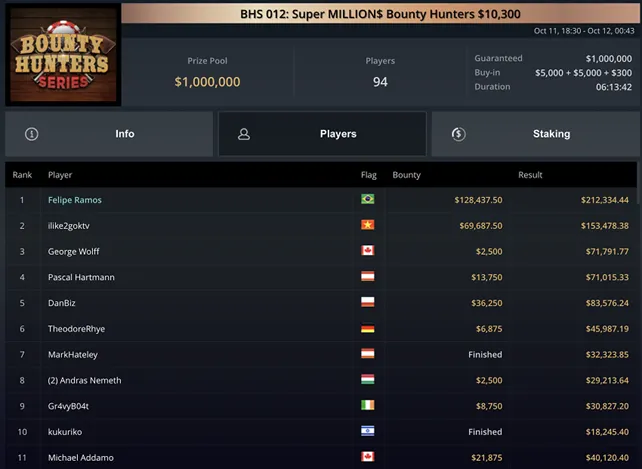642x469 pixels.
Task: Click ilike2goktv's Vietnam flag icon
Action: [368, 225]
